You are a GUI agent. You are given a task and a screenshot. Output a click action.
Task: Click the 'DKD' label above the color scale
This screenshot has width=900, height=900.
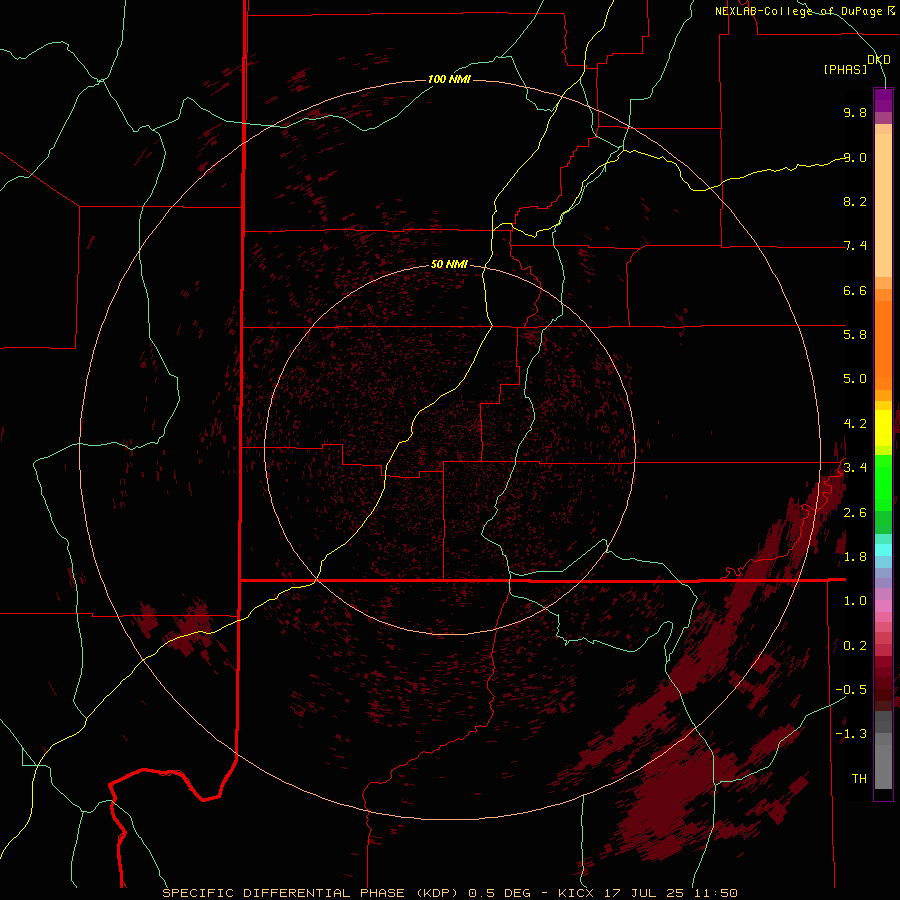click(x=879, y=60)
